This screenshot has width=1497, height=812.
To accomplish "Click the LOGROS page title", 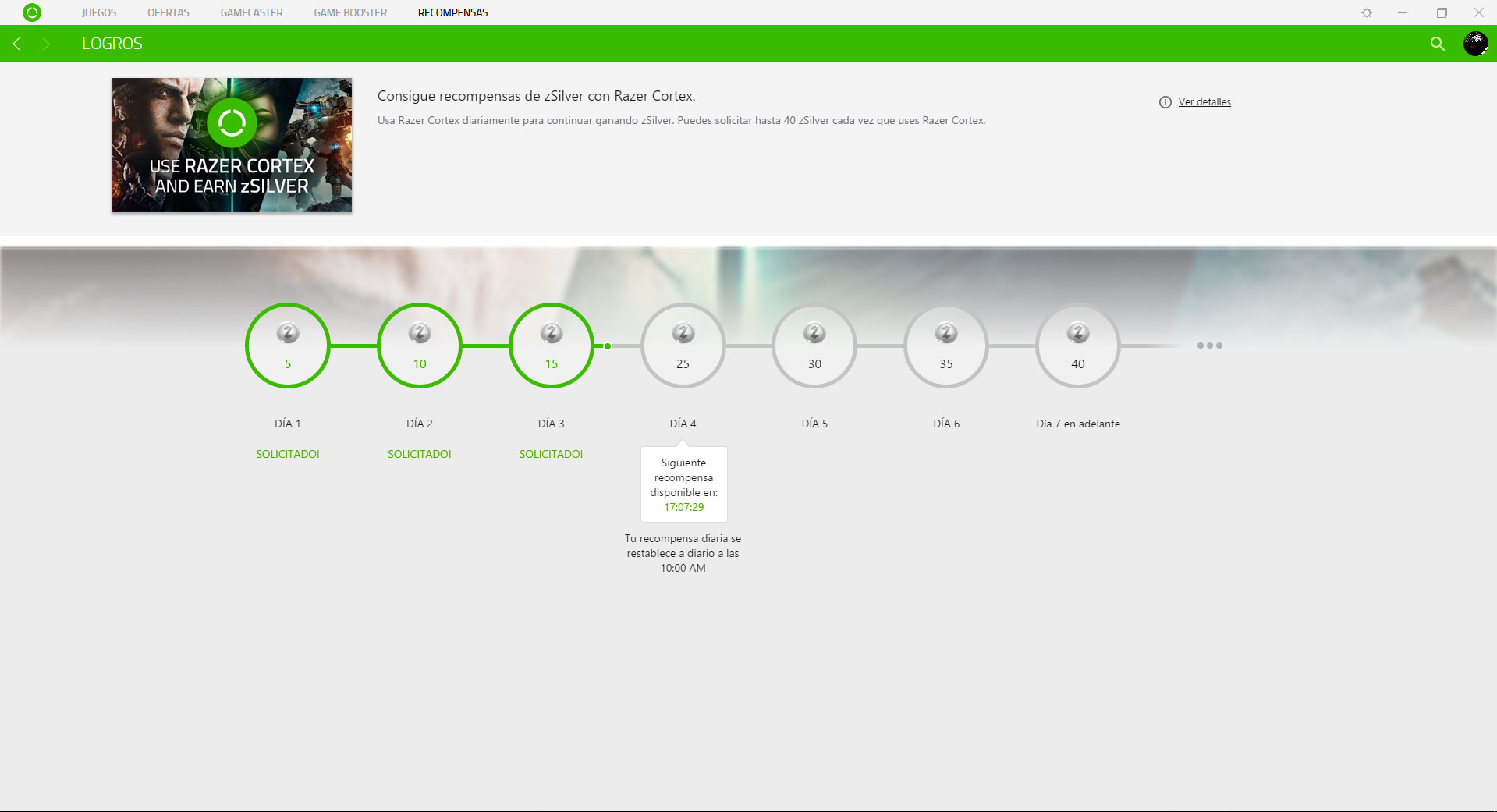I will 112,44.
